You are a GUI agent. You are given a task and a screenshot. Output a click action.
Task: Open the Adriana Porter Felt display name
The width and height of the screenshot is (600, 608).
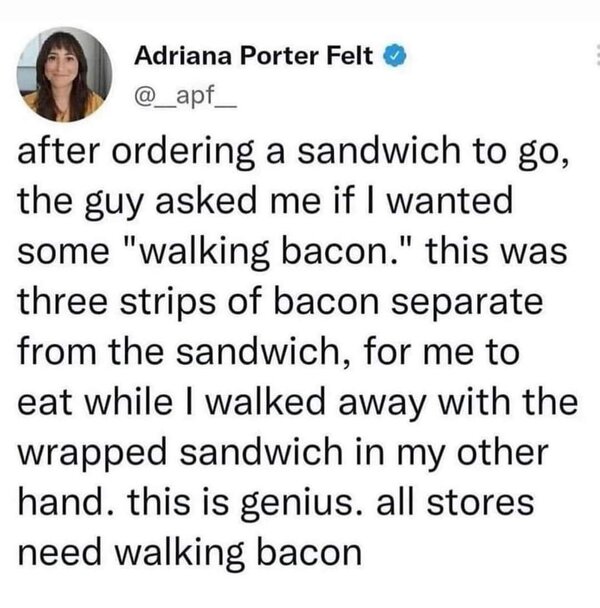254,55
